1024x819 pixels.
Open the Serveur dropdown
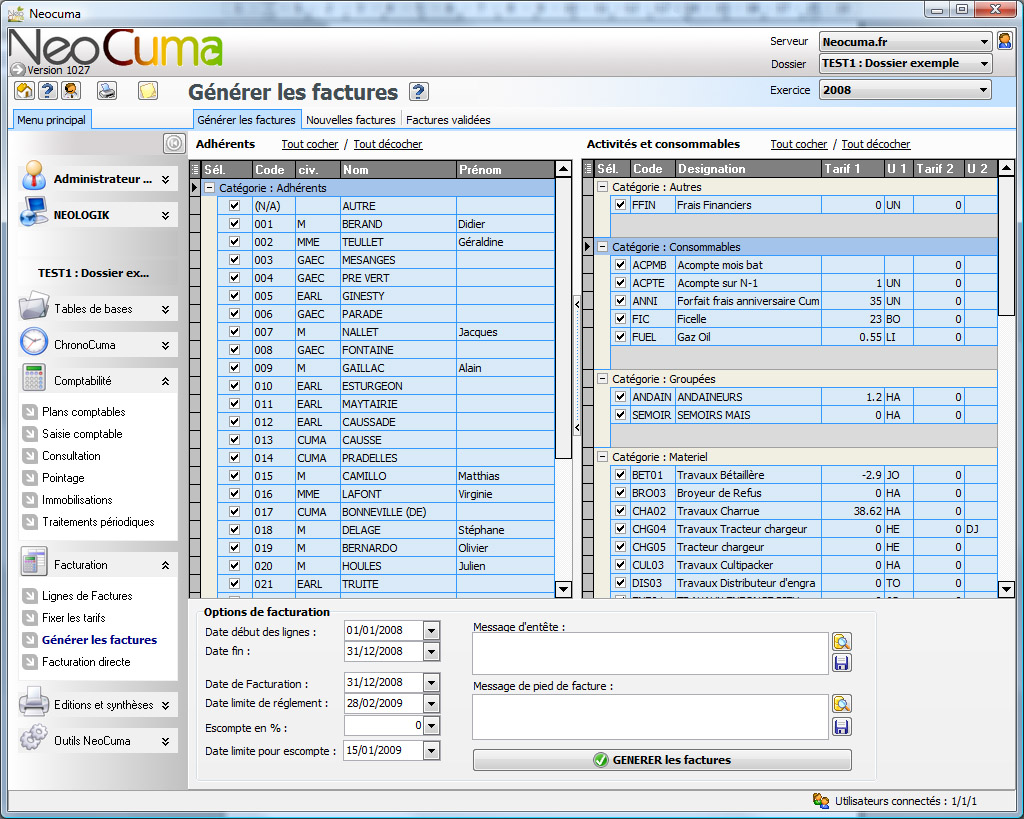pyautogui.click(x=984, y=42)
